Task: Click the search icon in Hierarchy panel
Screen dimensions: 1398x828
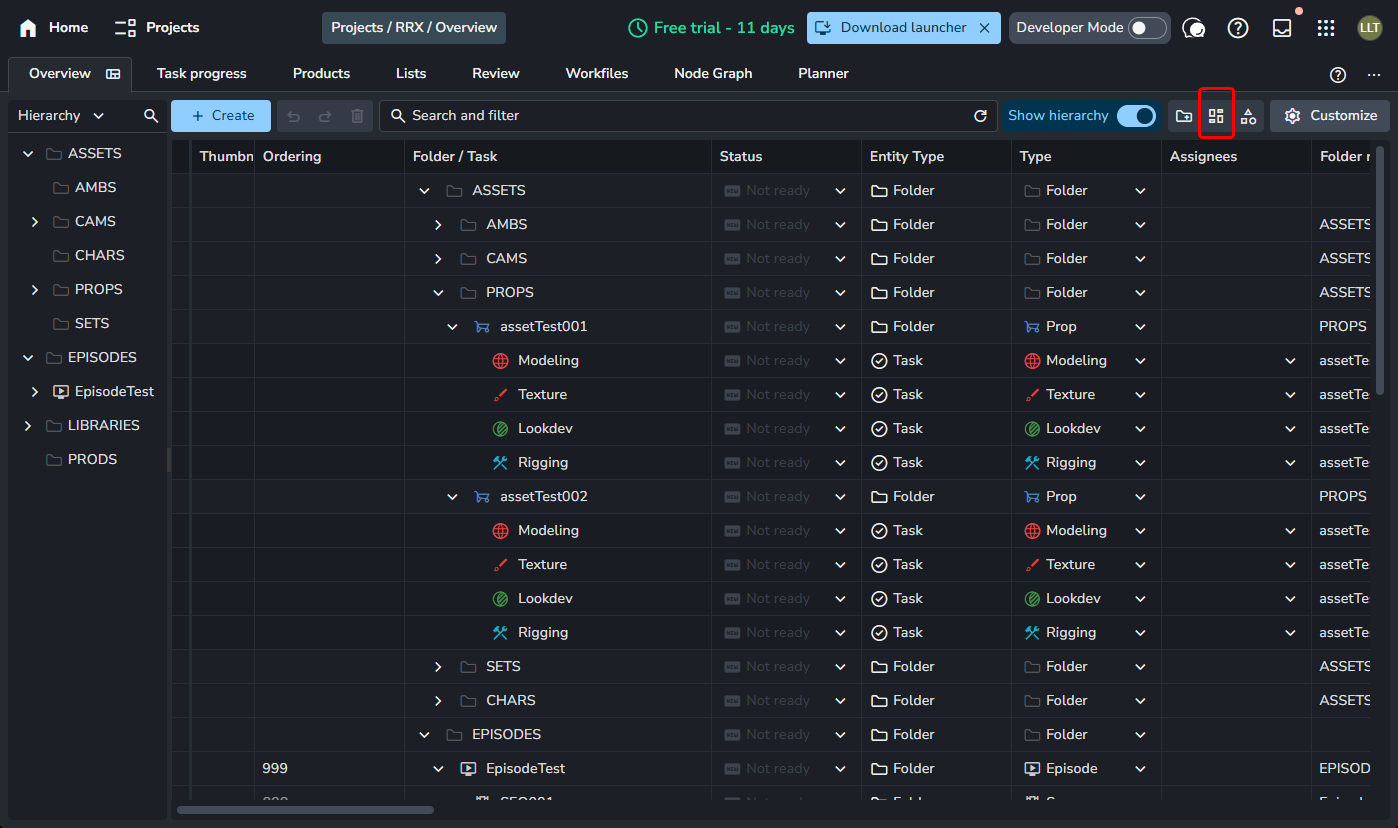Action: coord(151,116)
